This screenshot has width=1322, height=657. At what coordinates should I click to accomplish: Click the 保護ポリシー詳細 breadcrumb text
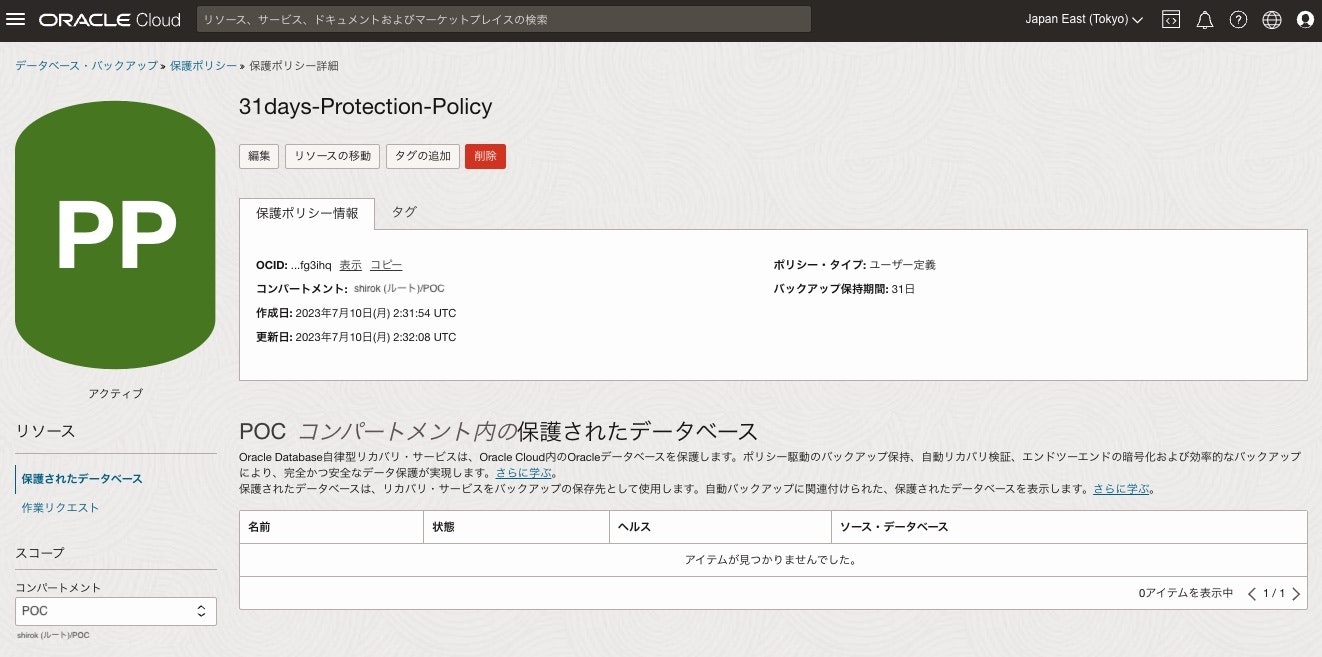(x=293, y=65)
